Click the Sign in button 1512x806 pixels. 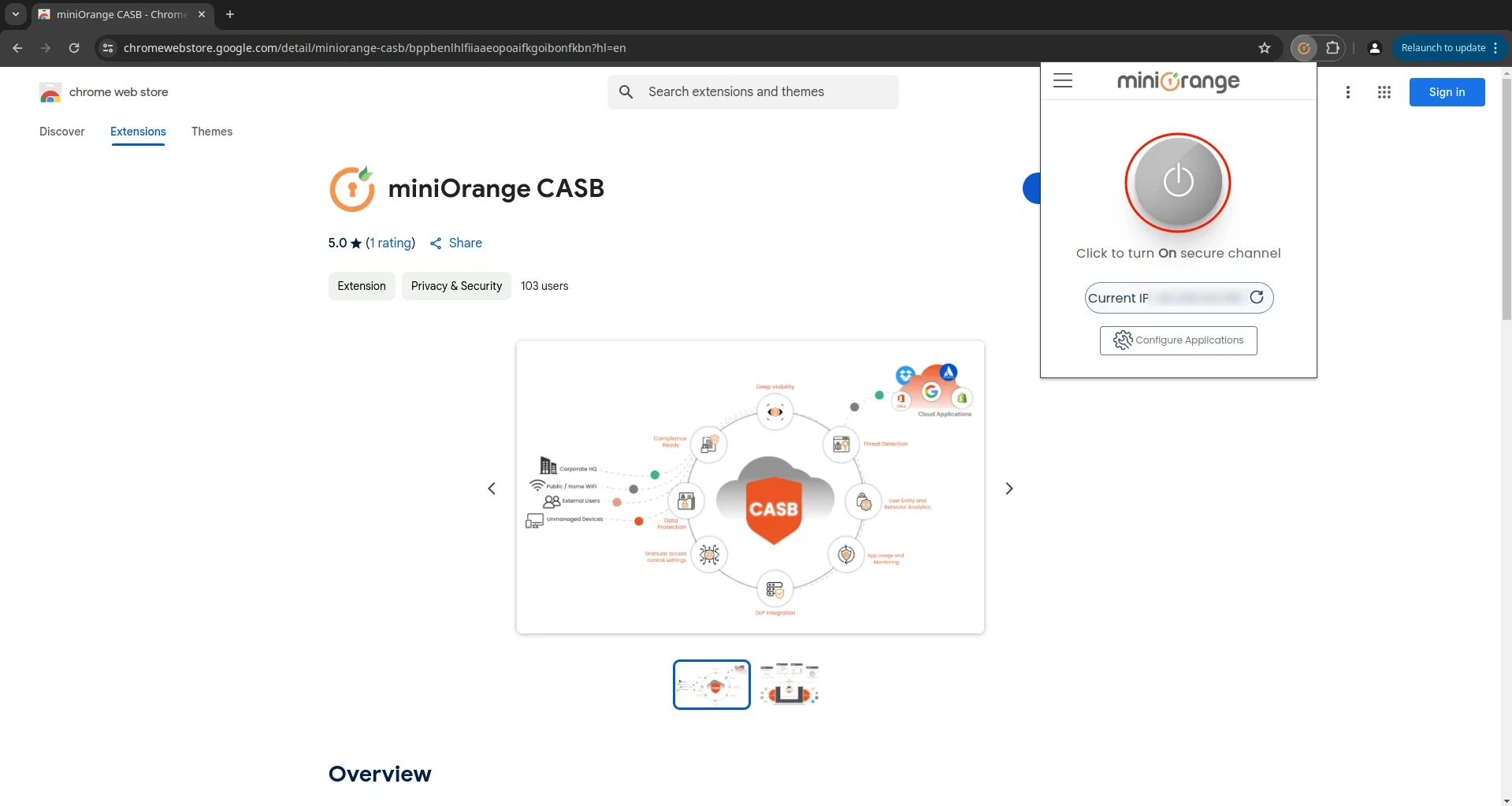pos(1447,92)
